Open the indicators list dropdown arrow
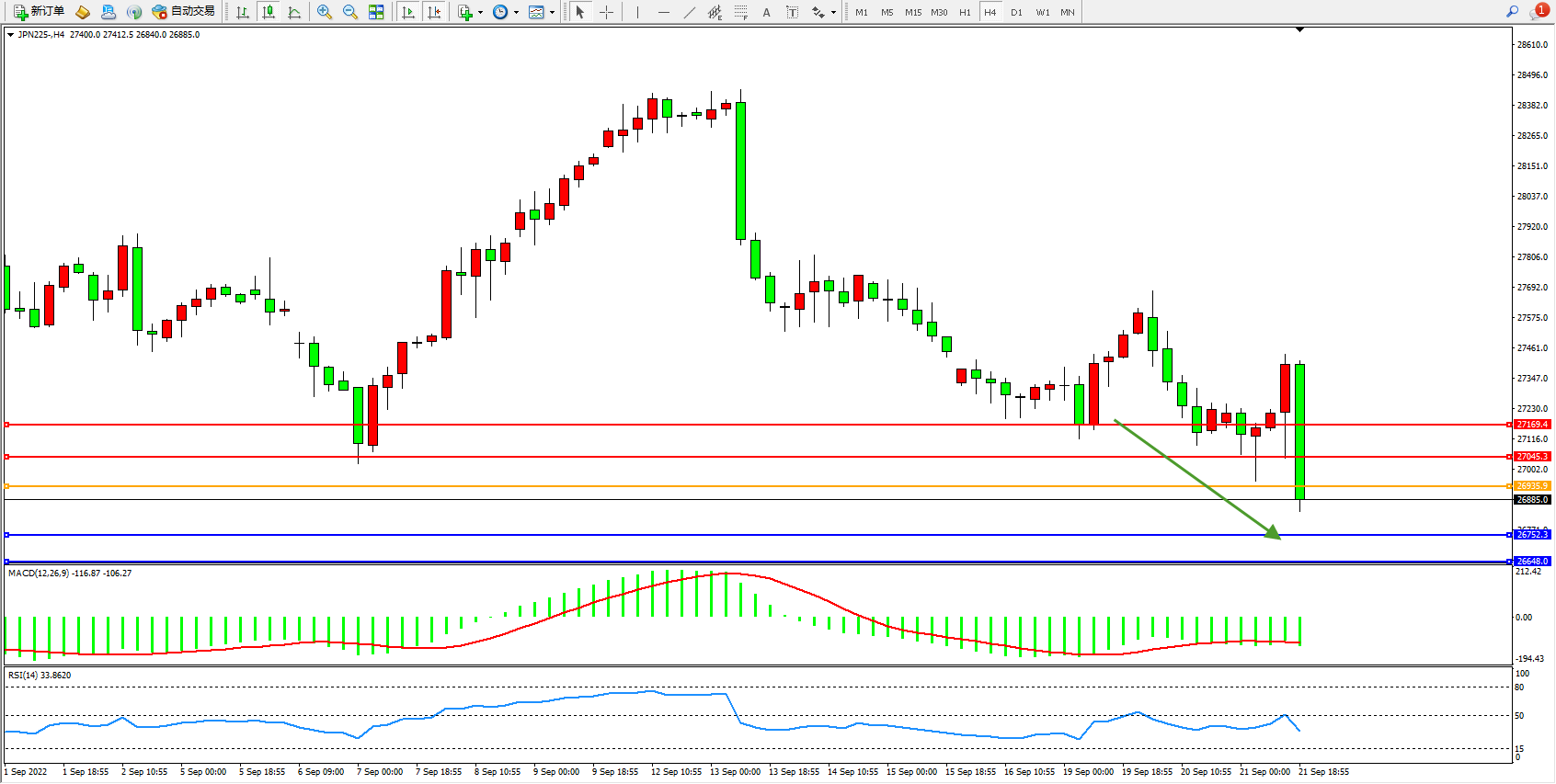 click(x=480, y=12)
